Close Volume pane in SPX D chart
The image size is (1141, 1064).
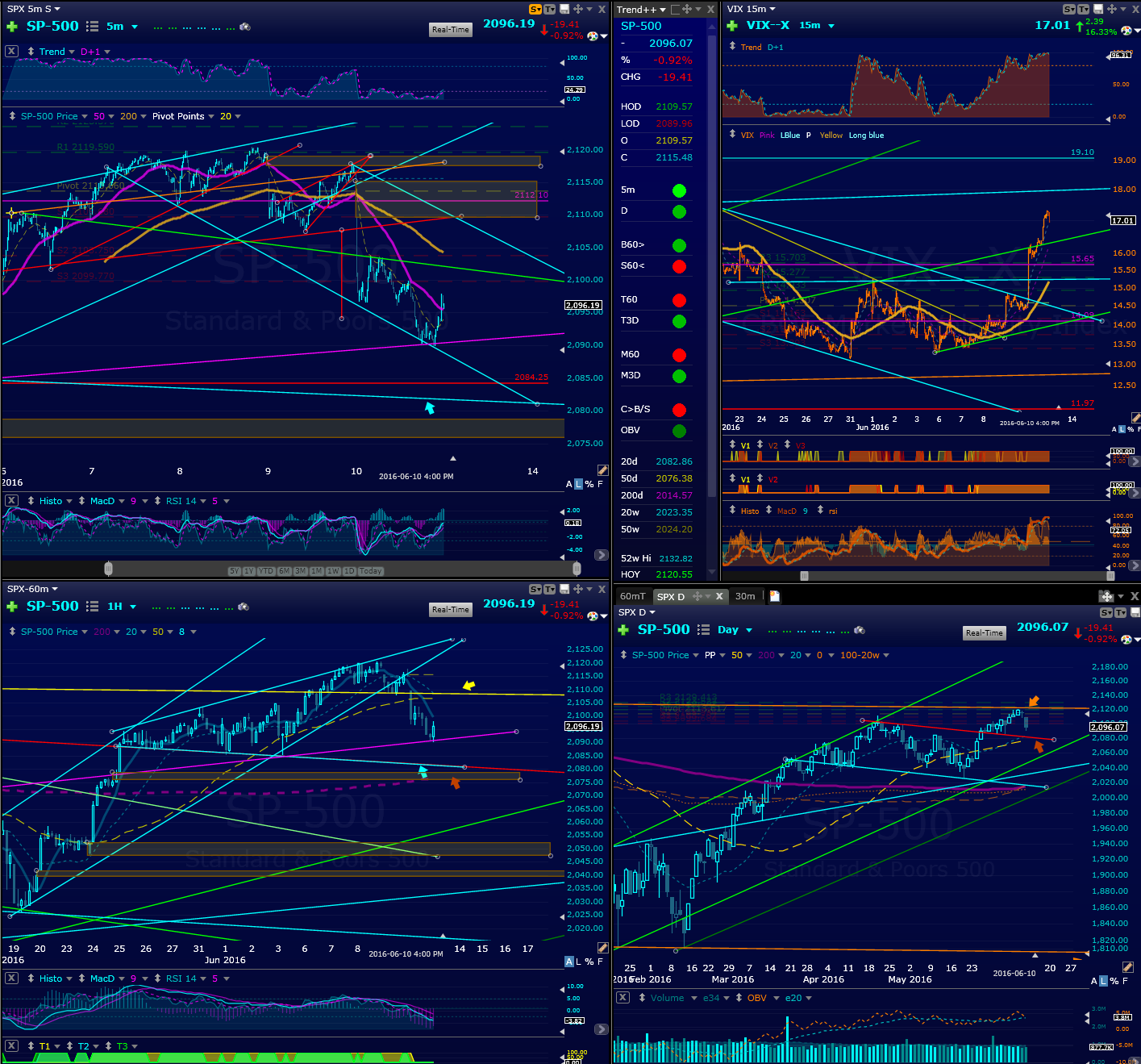[623, 998]
